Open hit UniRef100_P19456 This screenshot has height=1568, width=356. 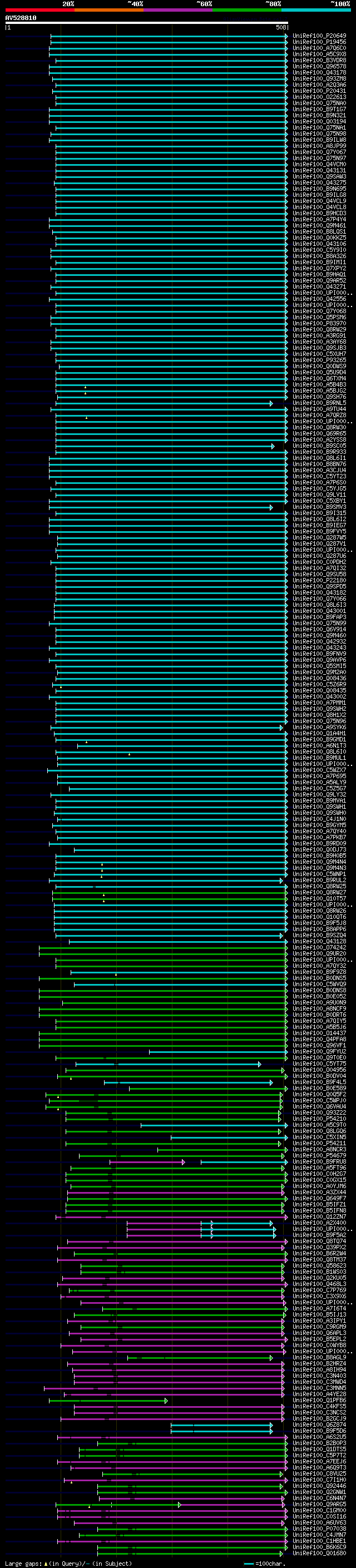(x=319, y=42)
